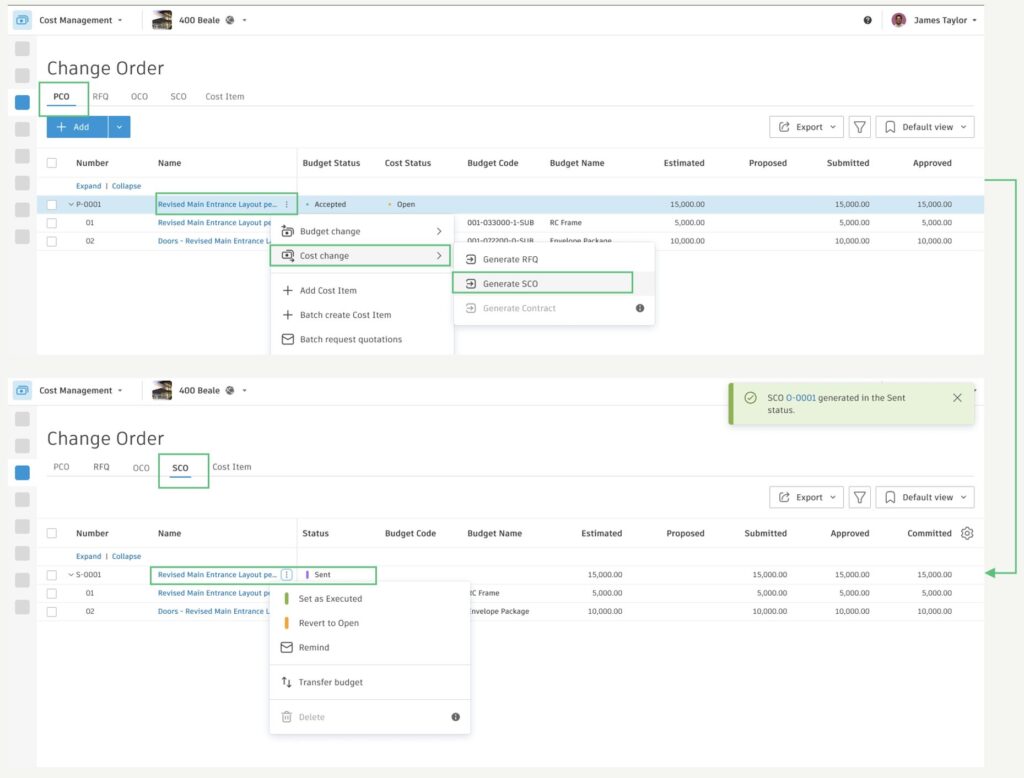Image resolution: width=1024 pixels, height=778 pixels.
Task: Click the Cost Management module icon
Action: (22, 20)
